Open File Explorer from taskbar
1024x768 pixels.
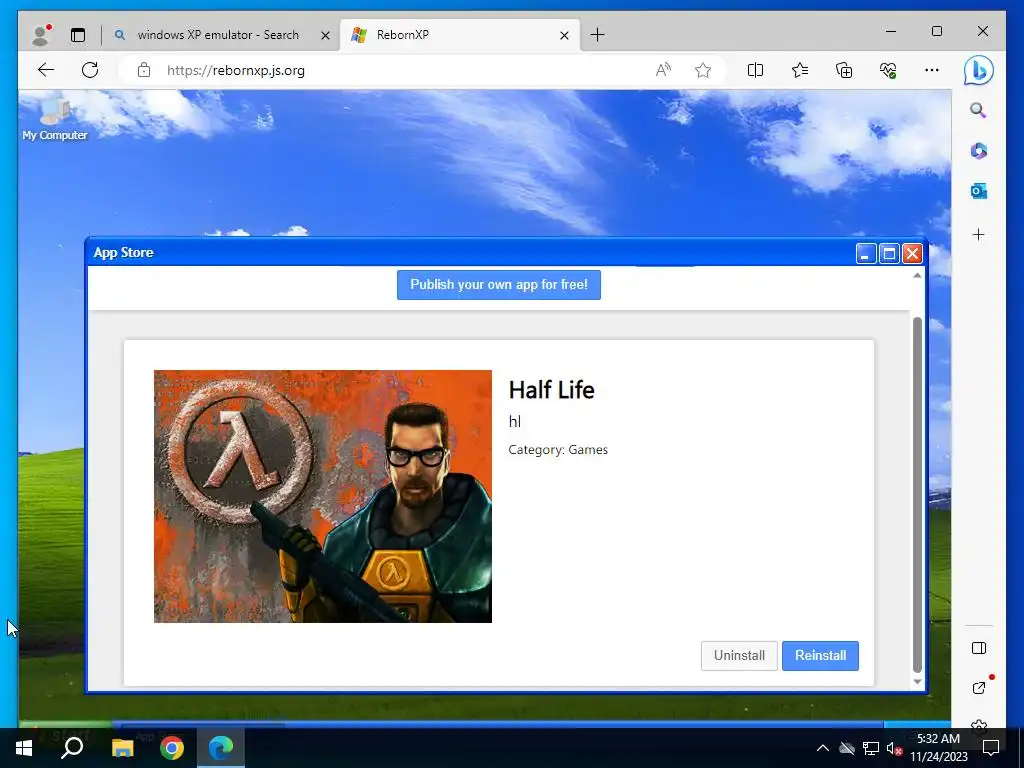point(122,748)
